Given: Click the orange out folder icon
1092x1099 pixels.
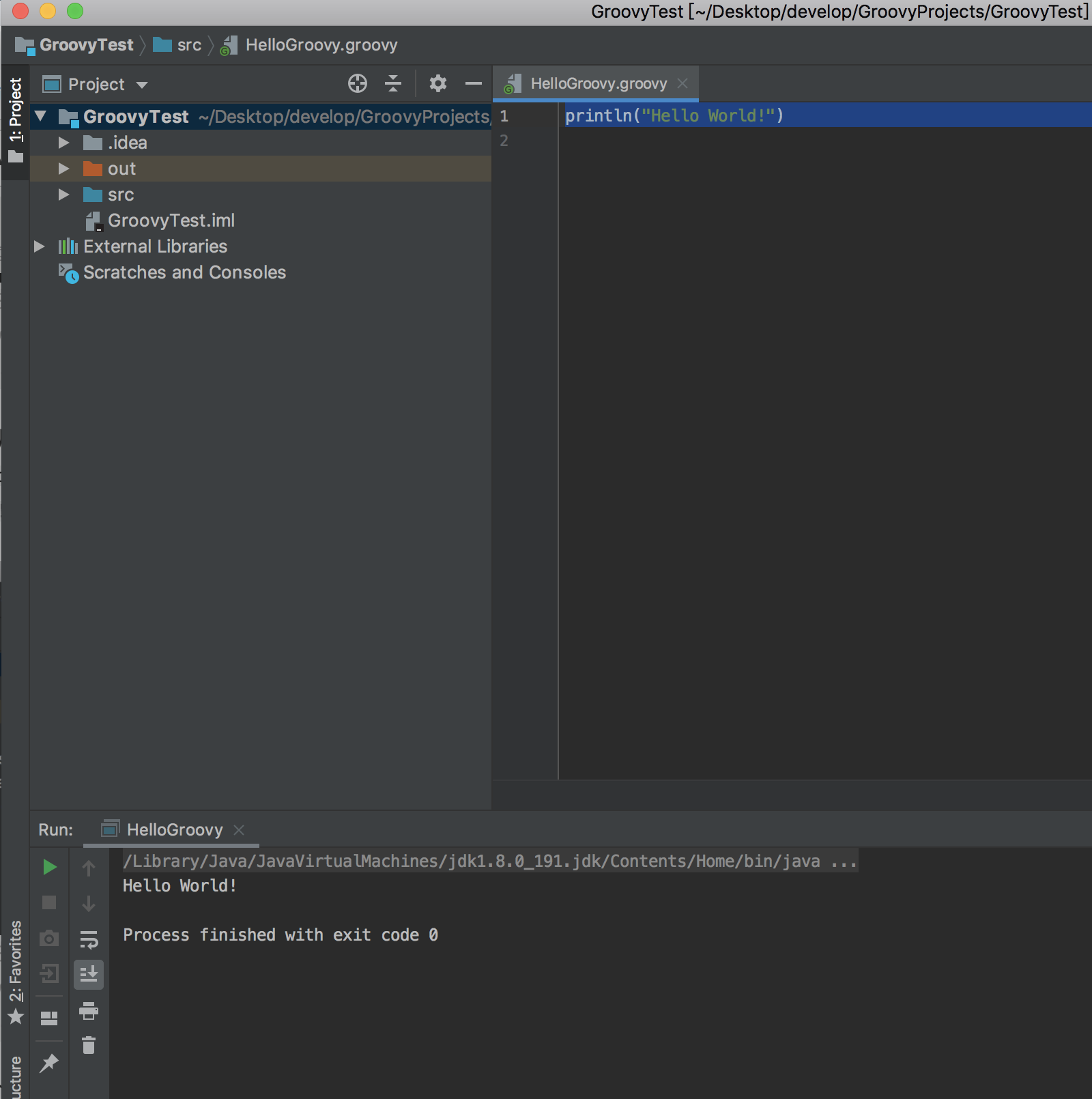Looking at the screenshot, I should 93,169.
